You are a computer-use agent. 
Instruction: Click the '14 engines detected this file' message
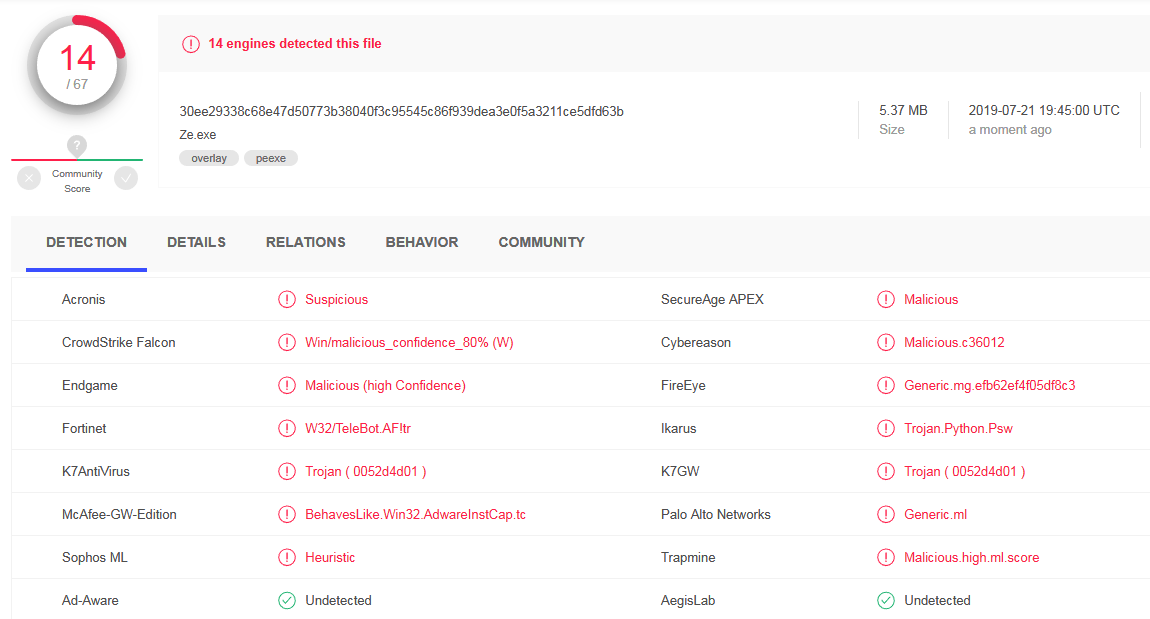(295, 44)
